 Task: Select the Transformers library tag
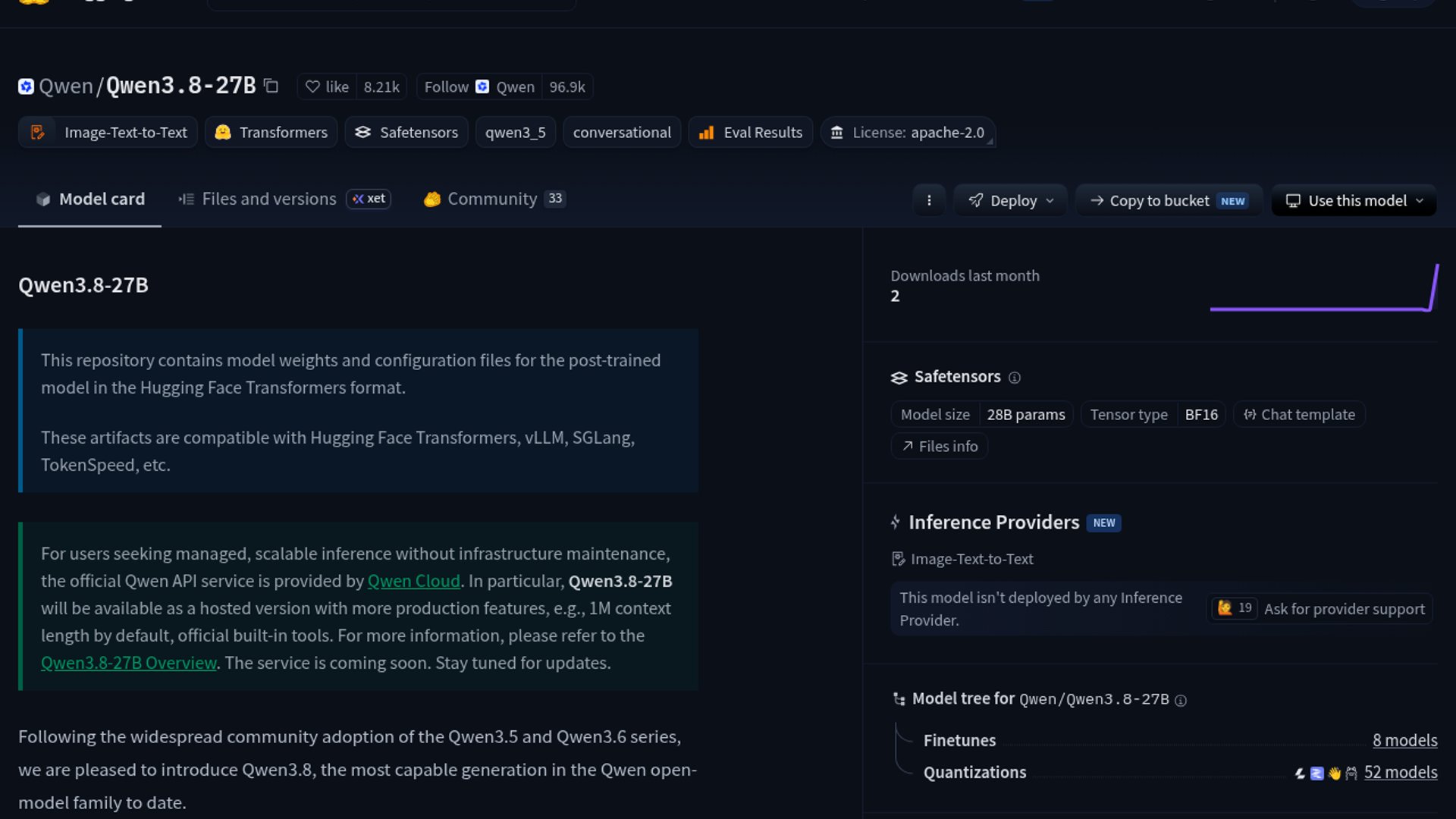point(271,133)
